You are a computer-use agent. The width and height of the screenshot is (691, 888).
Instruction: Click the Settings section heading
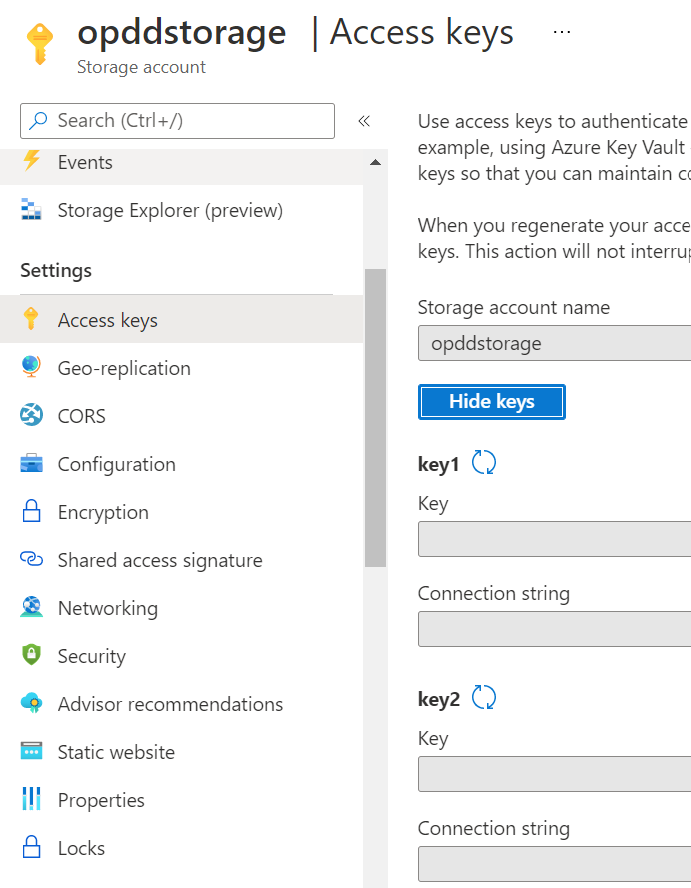click(56, 270)
